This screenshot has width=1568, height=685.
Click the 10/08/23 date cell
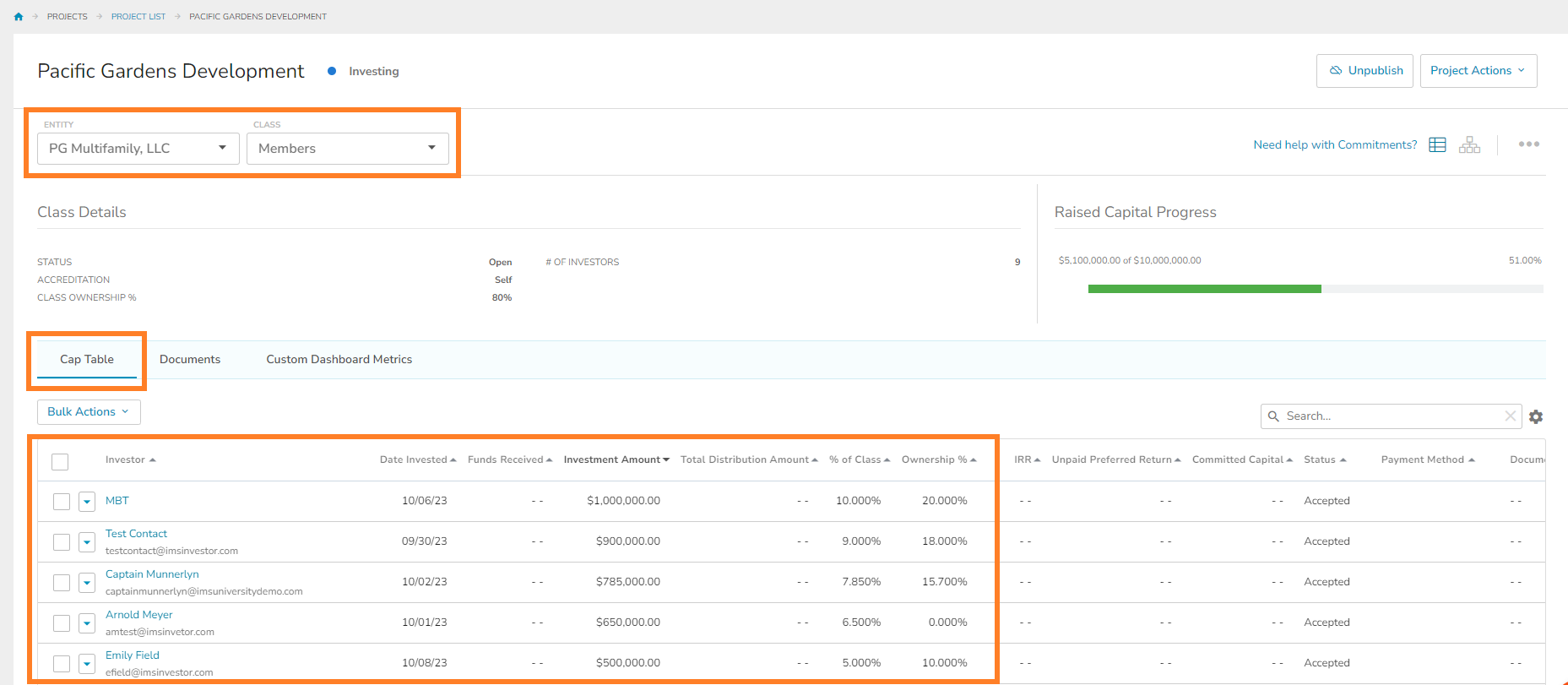point(425,663)
